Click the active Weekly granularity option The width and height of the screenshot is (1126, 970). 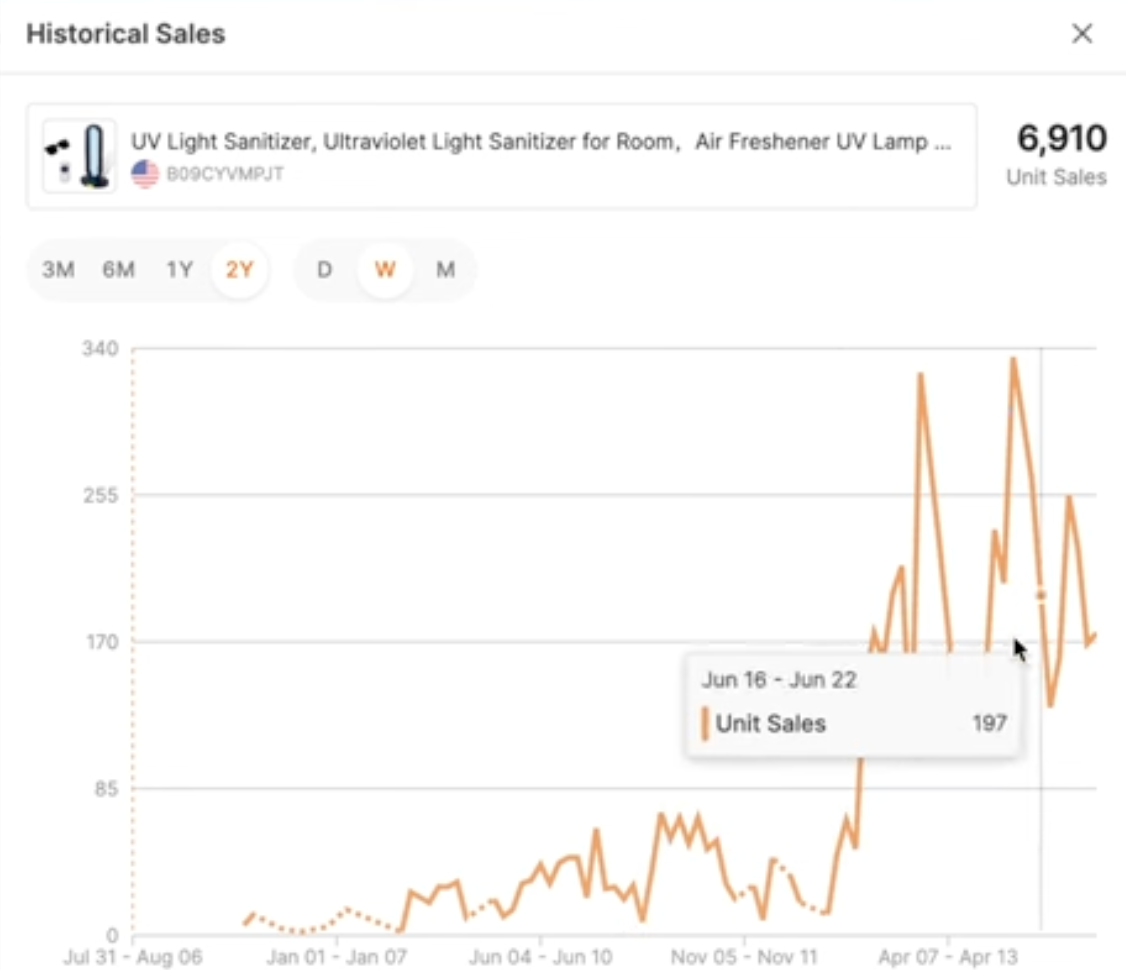pyautogui.click(x=384, y=269)
